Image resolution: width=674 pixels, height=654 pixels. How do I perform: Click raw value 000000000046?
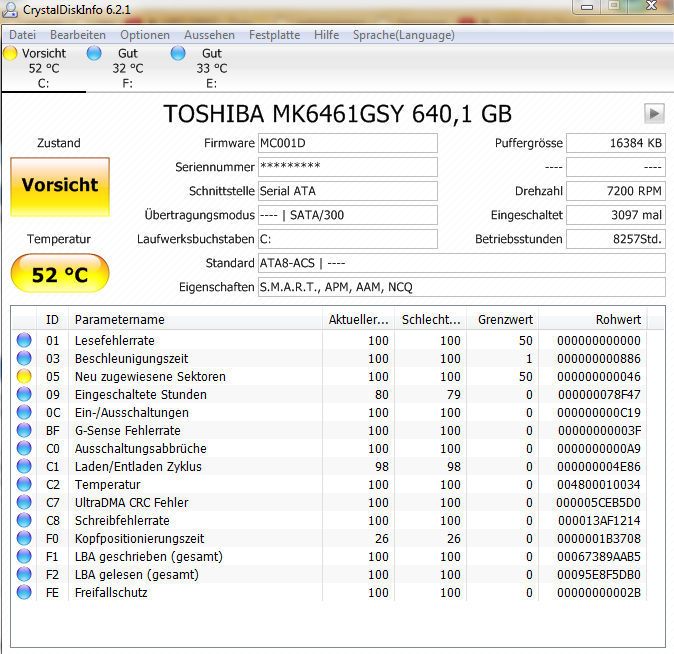(599, 377)
